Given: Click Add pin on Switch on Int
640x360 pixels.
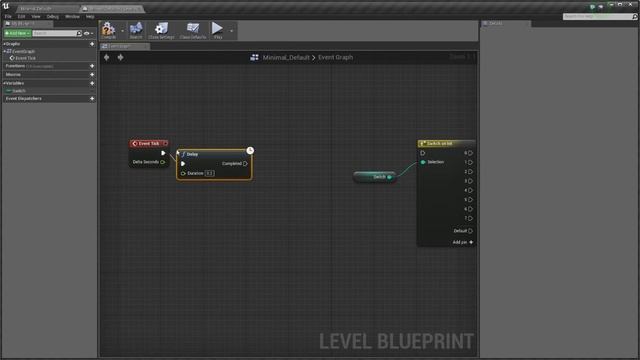Looking at the screenshot, I should click(x=462, y=242).
